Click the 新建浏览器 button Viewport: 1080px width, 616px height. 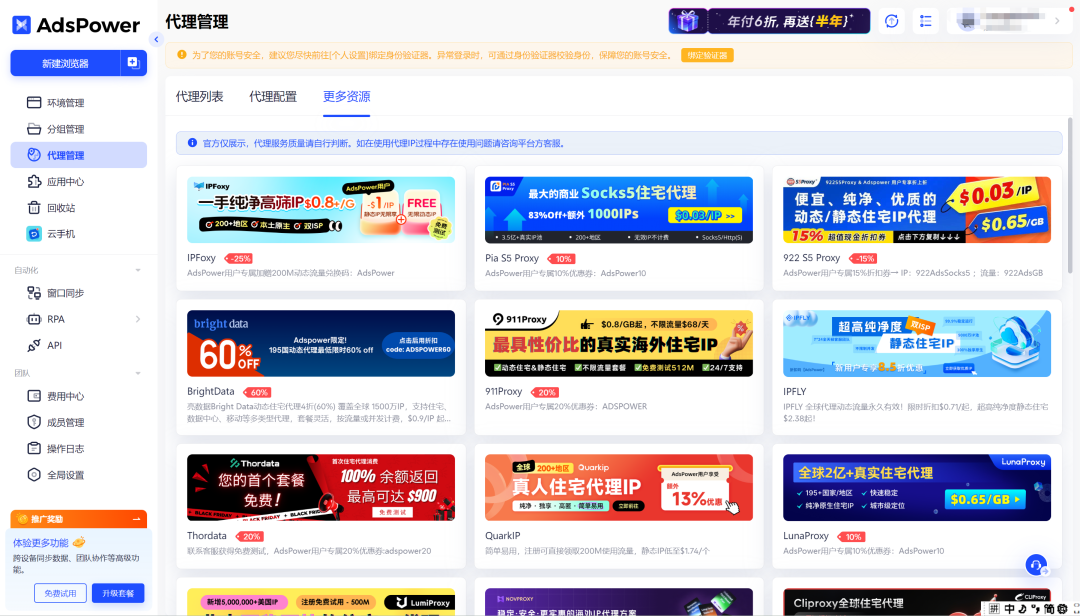(x=65, y=63)
